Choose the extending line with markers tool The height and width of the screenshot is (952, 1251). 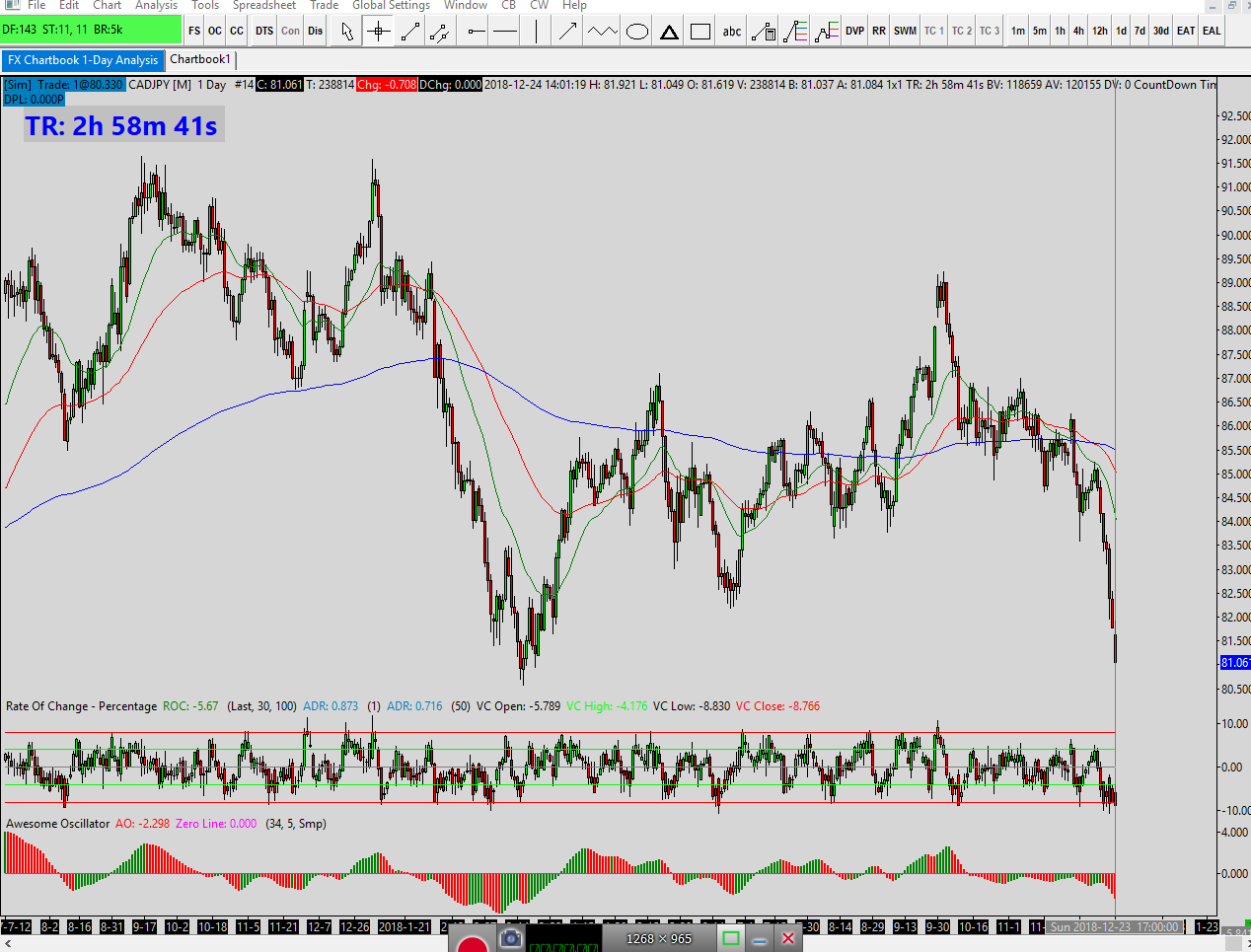click(440, 32)
